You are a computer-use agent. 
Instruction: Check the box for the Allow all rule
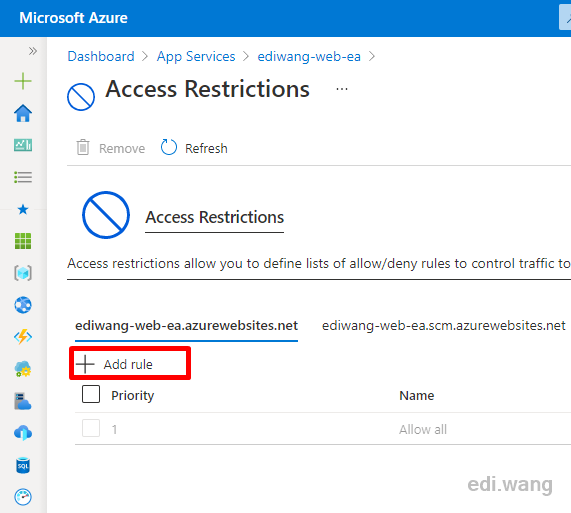coord(91,428)
